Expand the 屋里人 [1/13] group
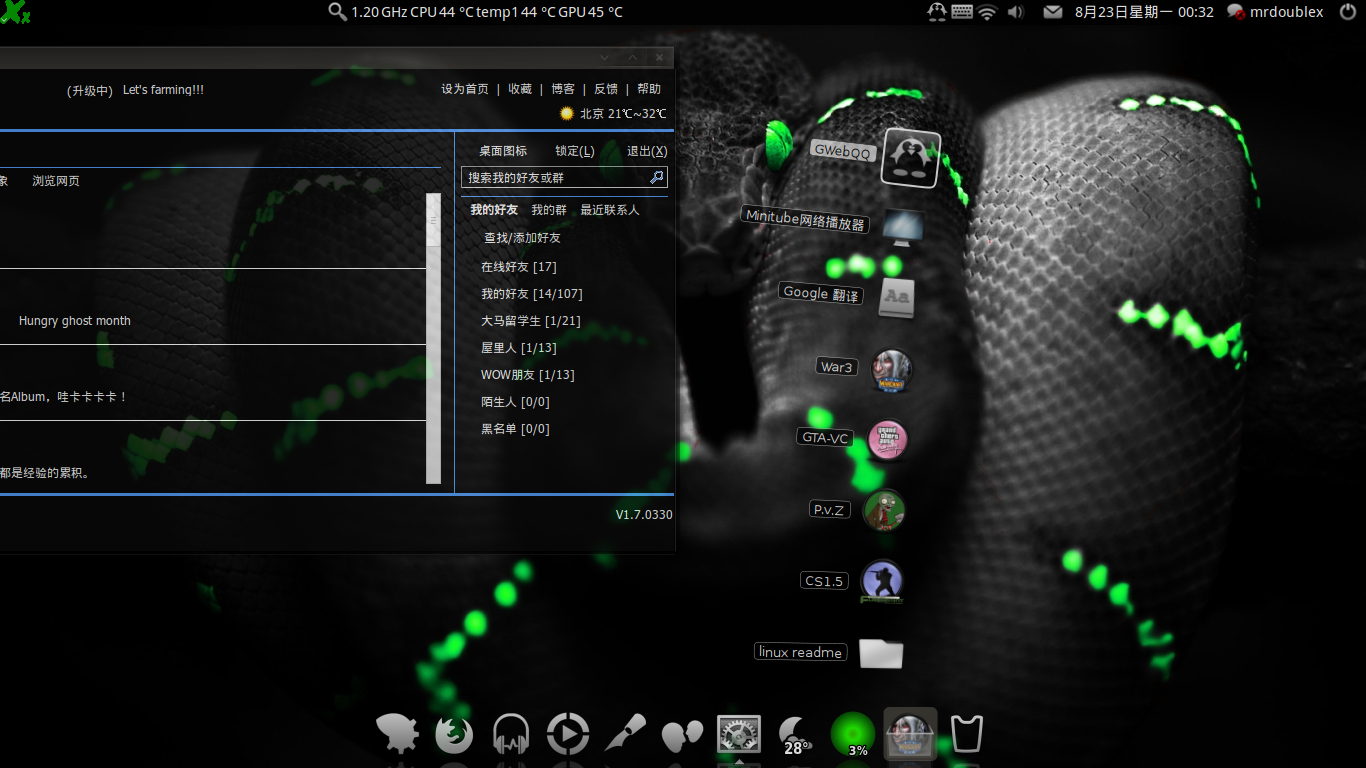 518,348
